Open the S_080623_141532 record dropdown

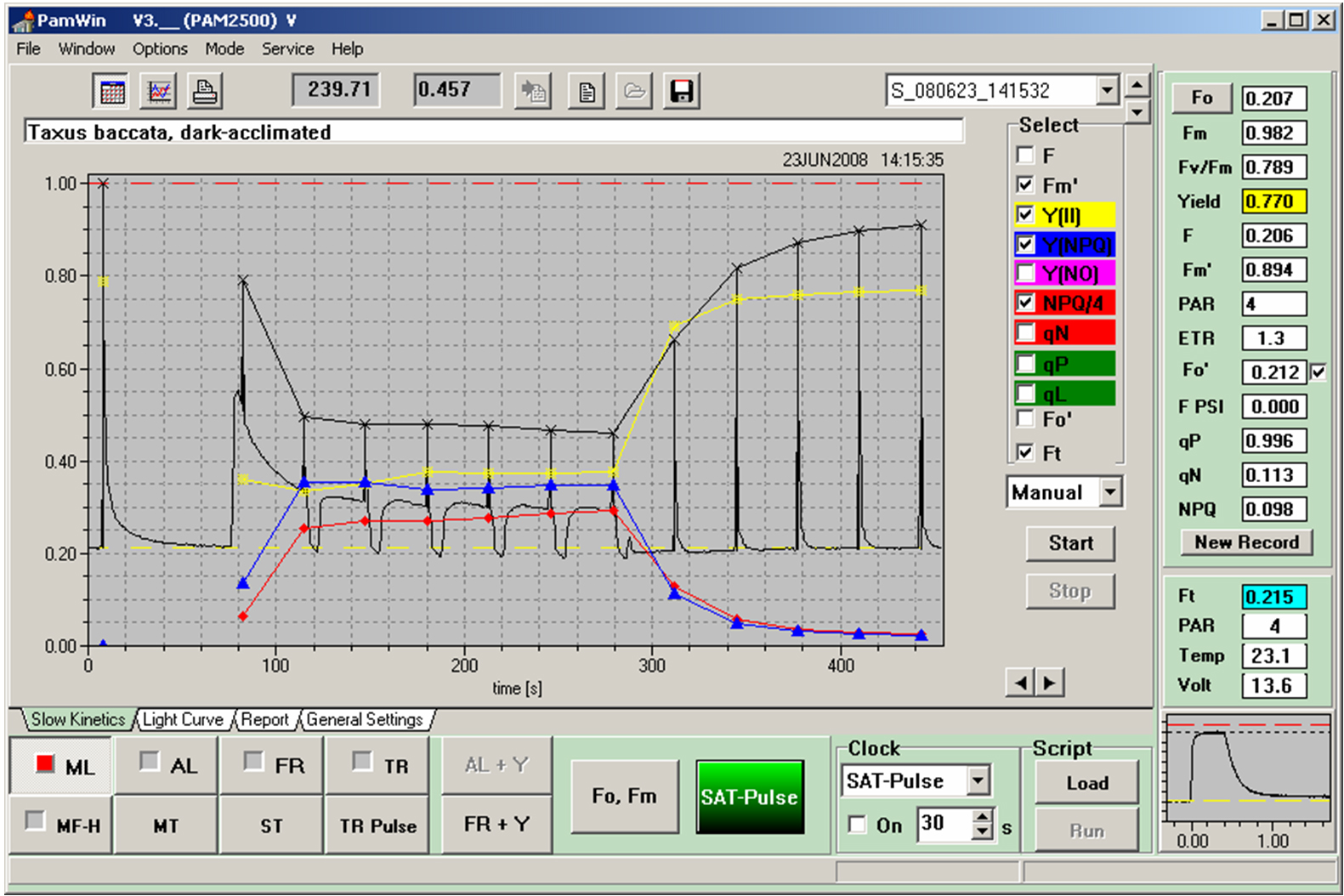pyautogui.click(x=1107, y=90)
